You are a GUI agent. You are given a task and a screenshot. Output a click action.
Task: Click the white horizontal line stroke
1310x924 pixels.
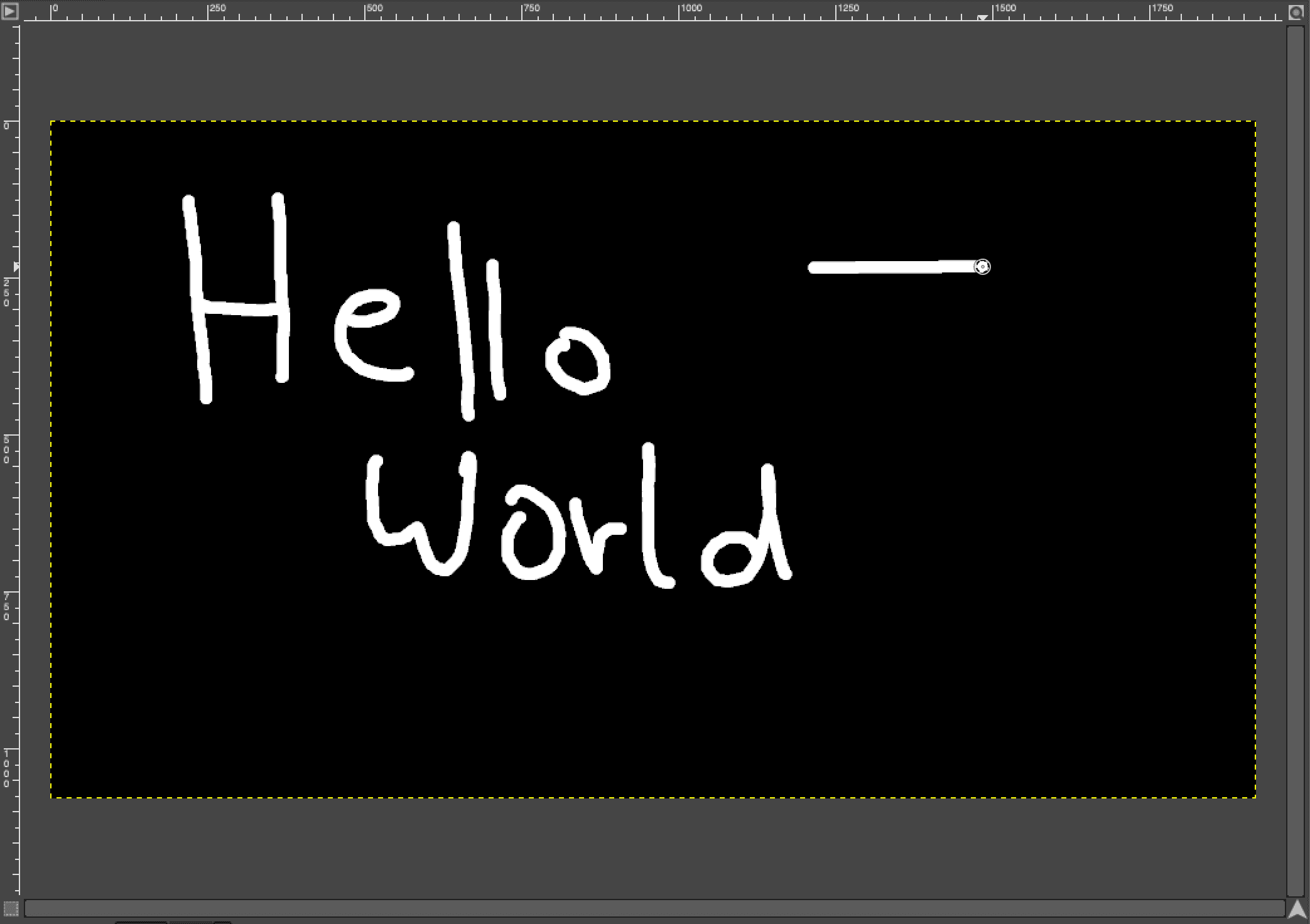click(892, 268)
